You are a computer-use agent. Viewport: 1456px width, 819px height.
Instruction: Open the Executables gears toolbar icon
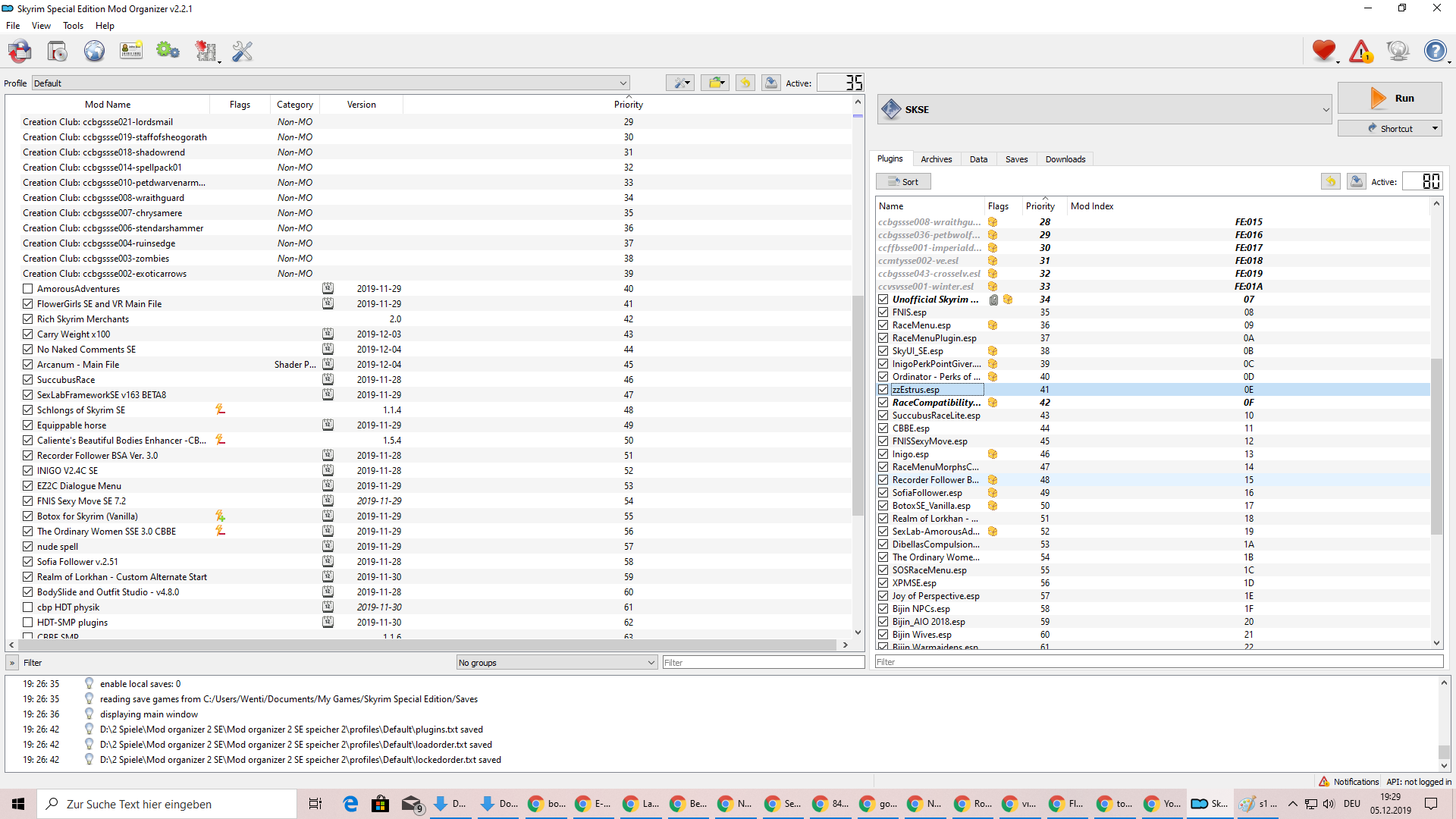(x=168, y=52)
